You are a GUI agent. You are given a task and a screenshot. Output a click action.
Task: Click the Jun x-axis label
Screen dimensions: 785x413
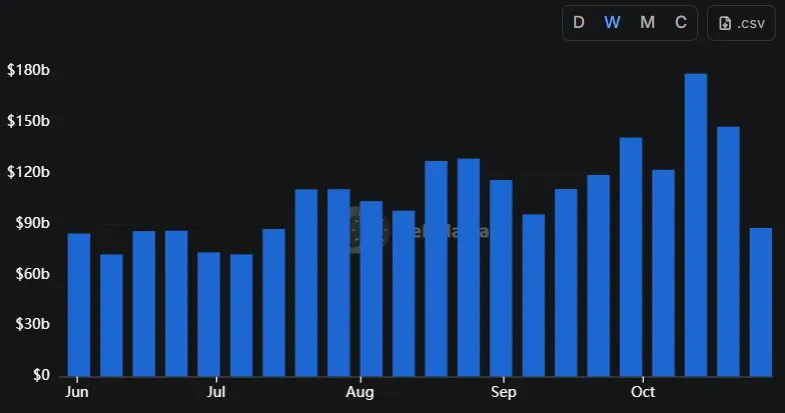[x=76, y=392]
